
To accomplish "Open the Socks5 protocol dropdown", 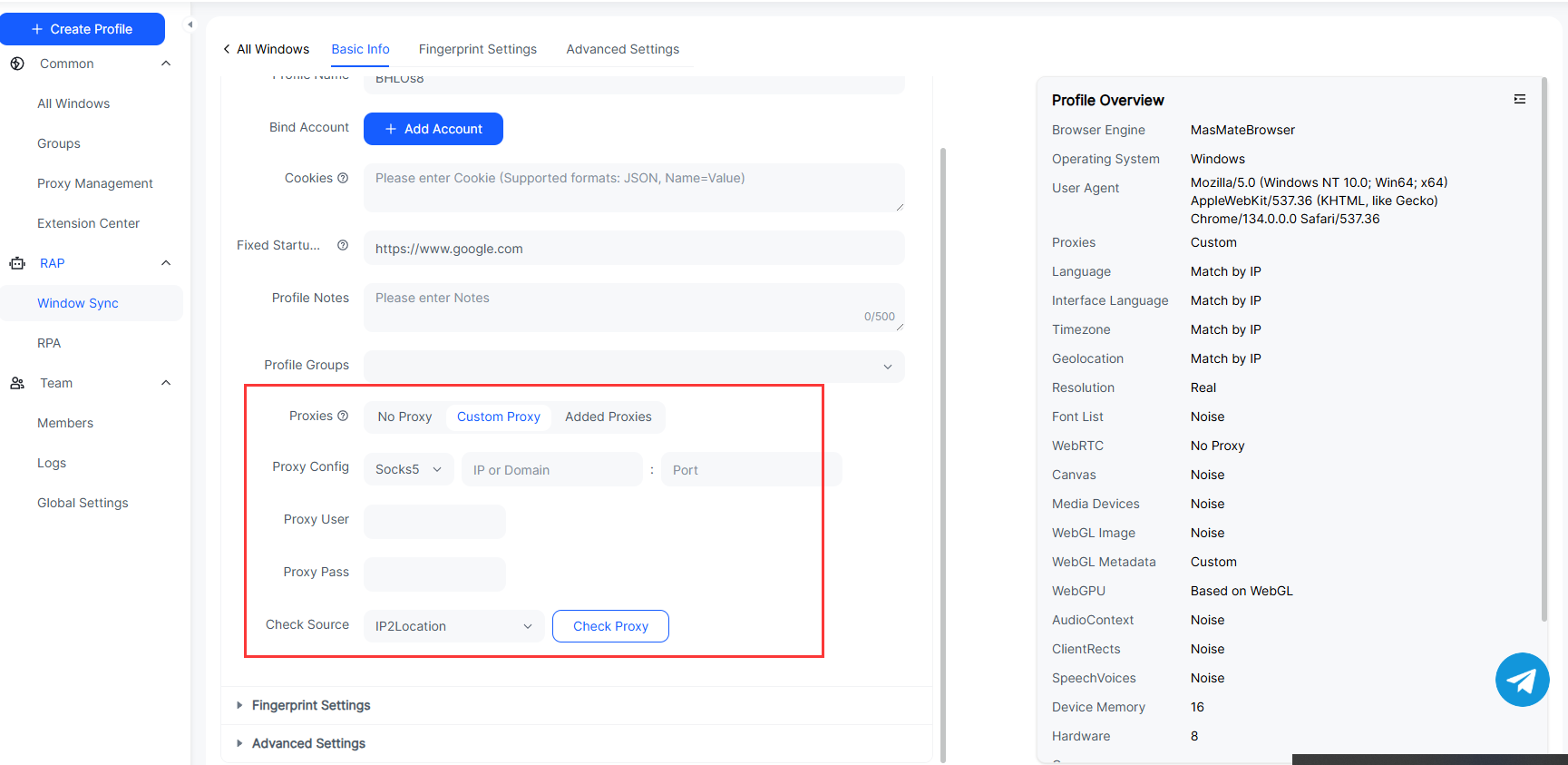I will point(408,469).
